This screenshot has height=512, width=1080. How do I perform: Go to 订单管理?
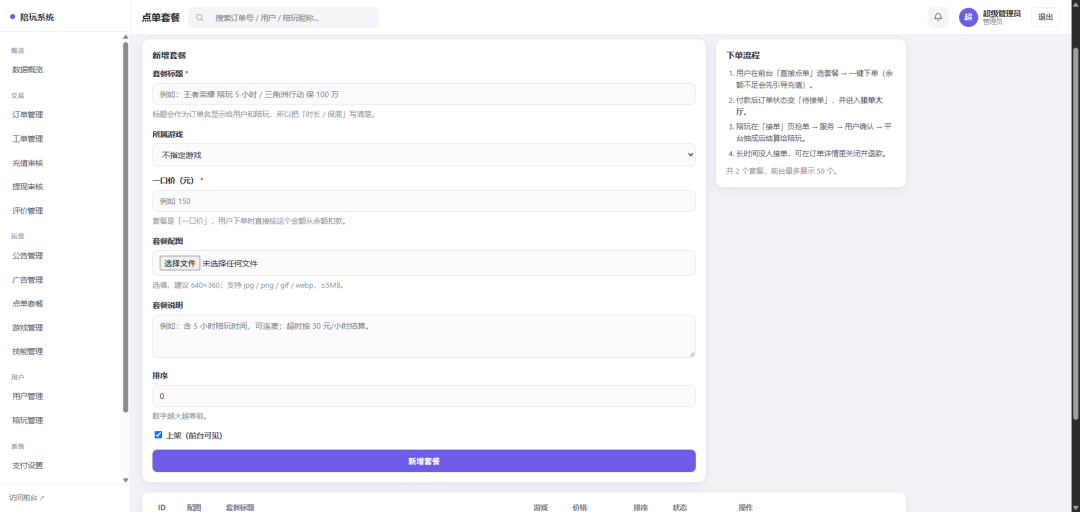28,114
